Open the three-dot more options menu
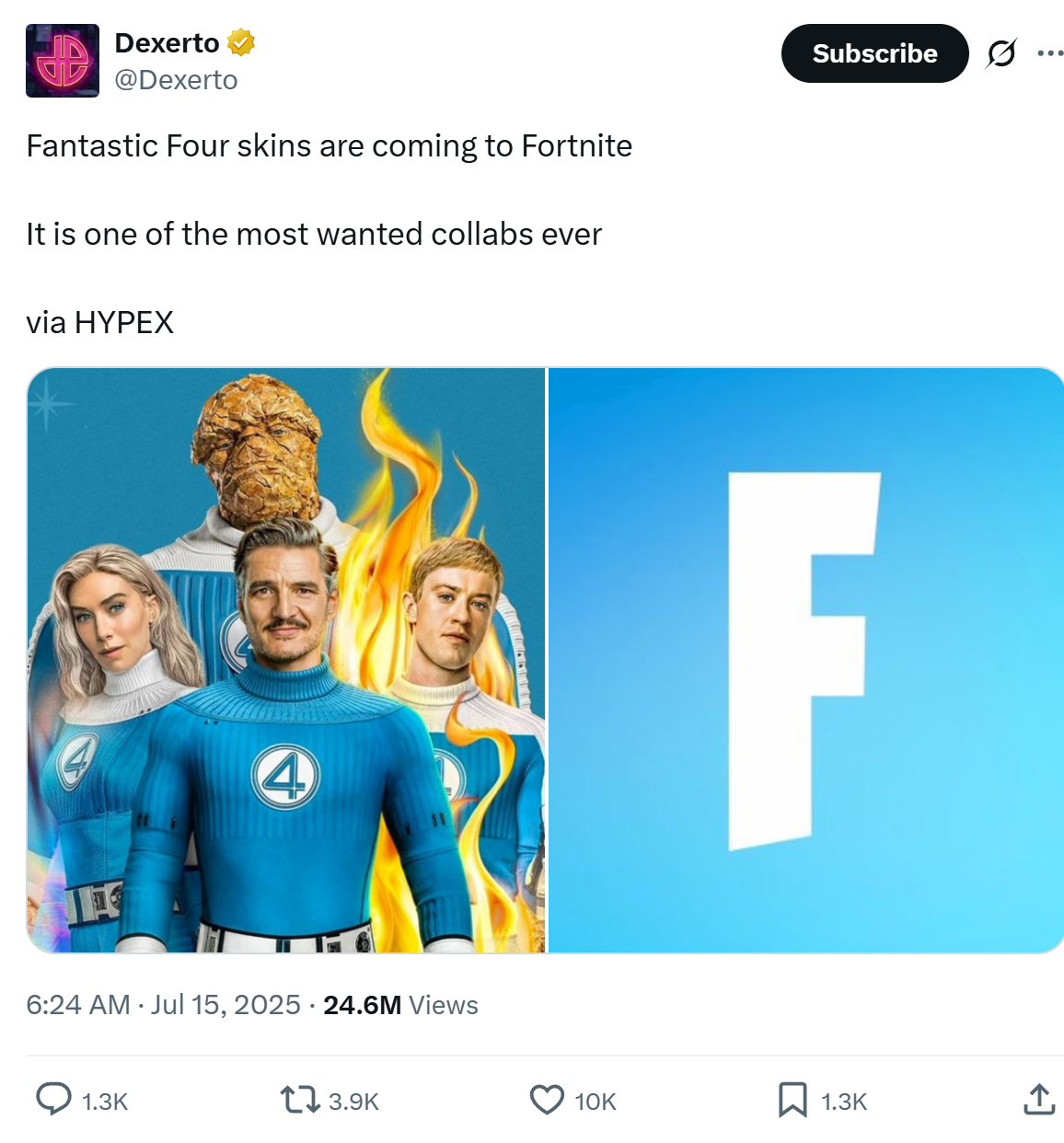 (x=1050, y=53)
